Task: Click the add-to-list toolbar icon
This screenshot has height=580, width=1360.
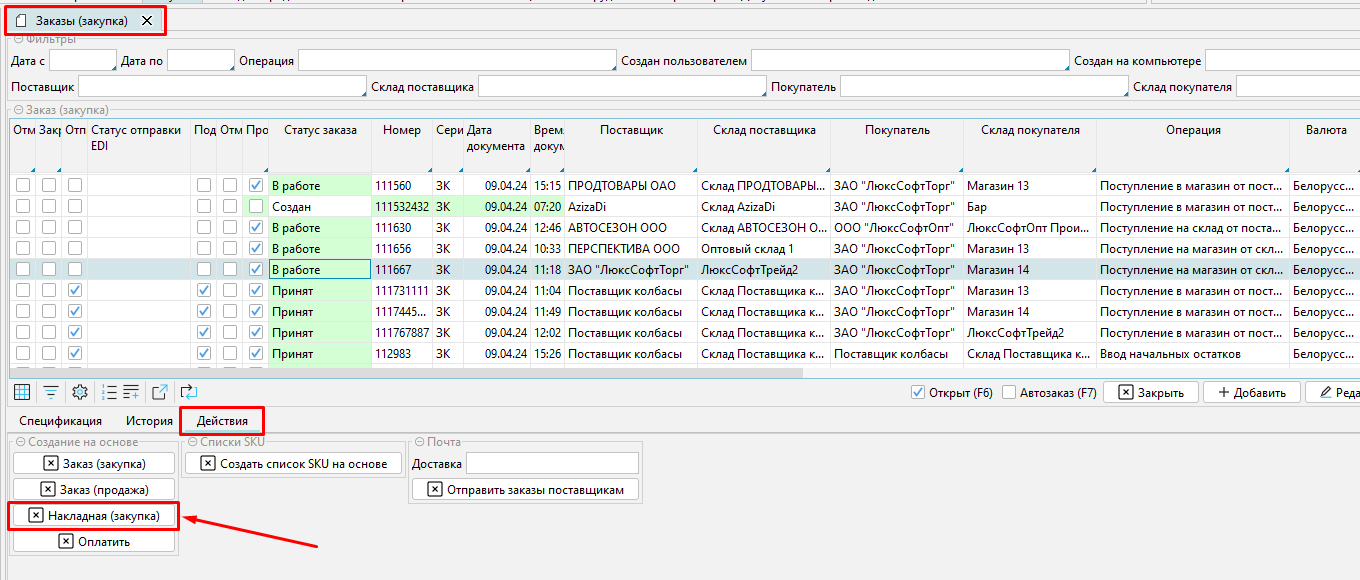Action: pyautogui.click(x=131, y=392)
